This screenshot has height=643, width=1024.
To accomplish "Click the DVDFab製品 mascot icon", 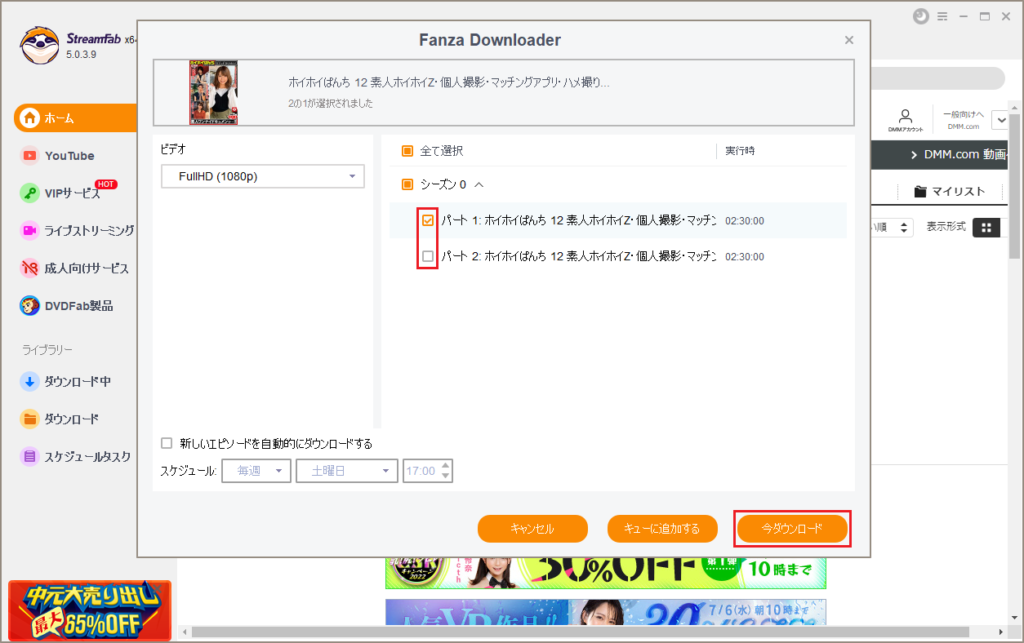I will pos(29,306).
